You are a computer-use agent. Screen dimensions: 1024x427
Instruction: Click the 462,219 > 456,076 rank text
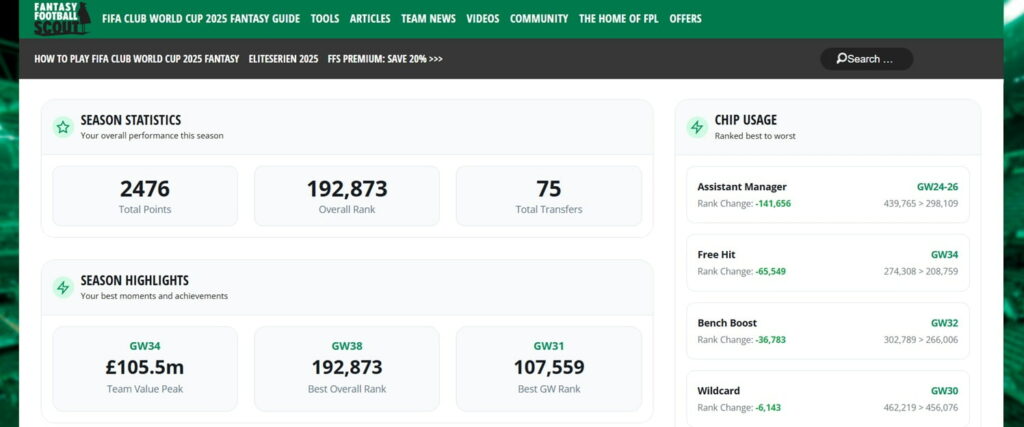(x=921, y=407)
